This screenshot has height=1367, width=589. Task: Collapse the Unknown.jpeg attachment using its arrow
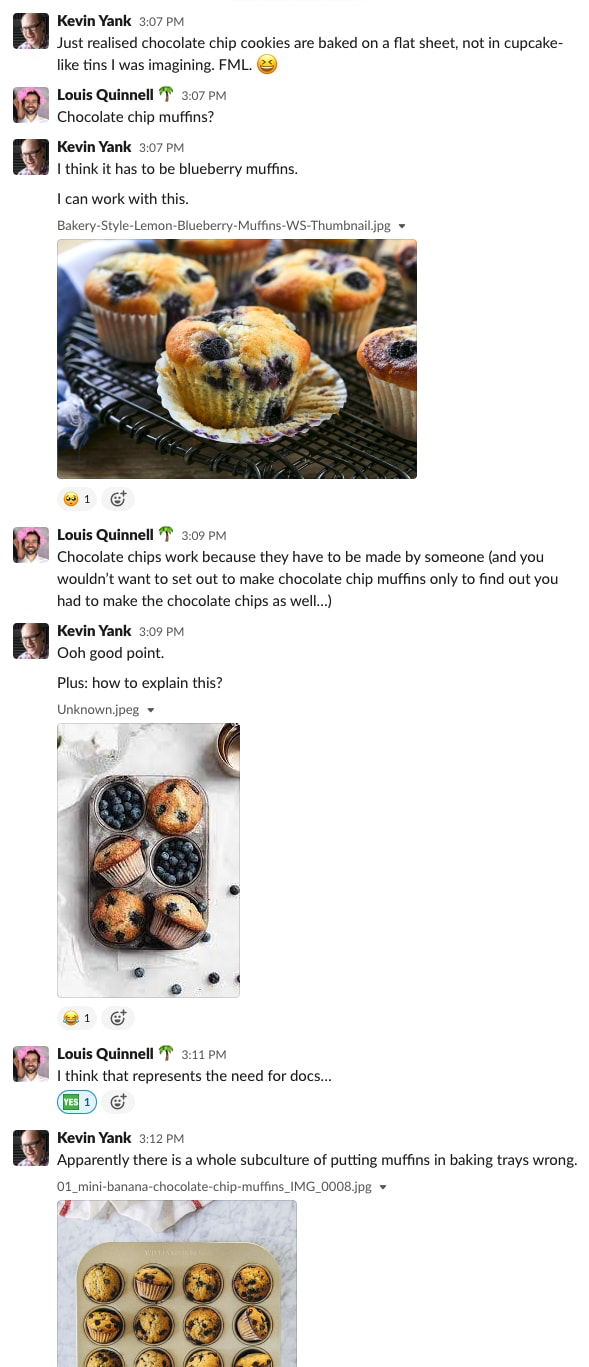(x=151, y=710)
